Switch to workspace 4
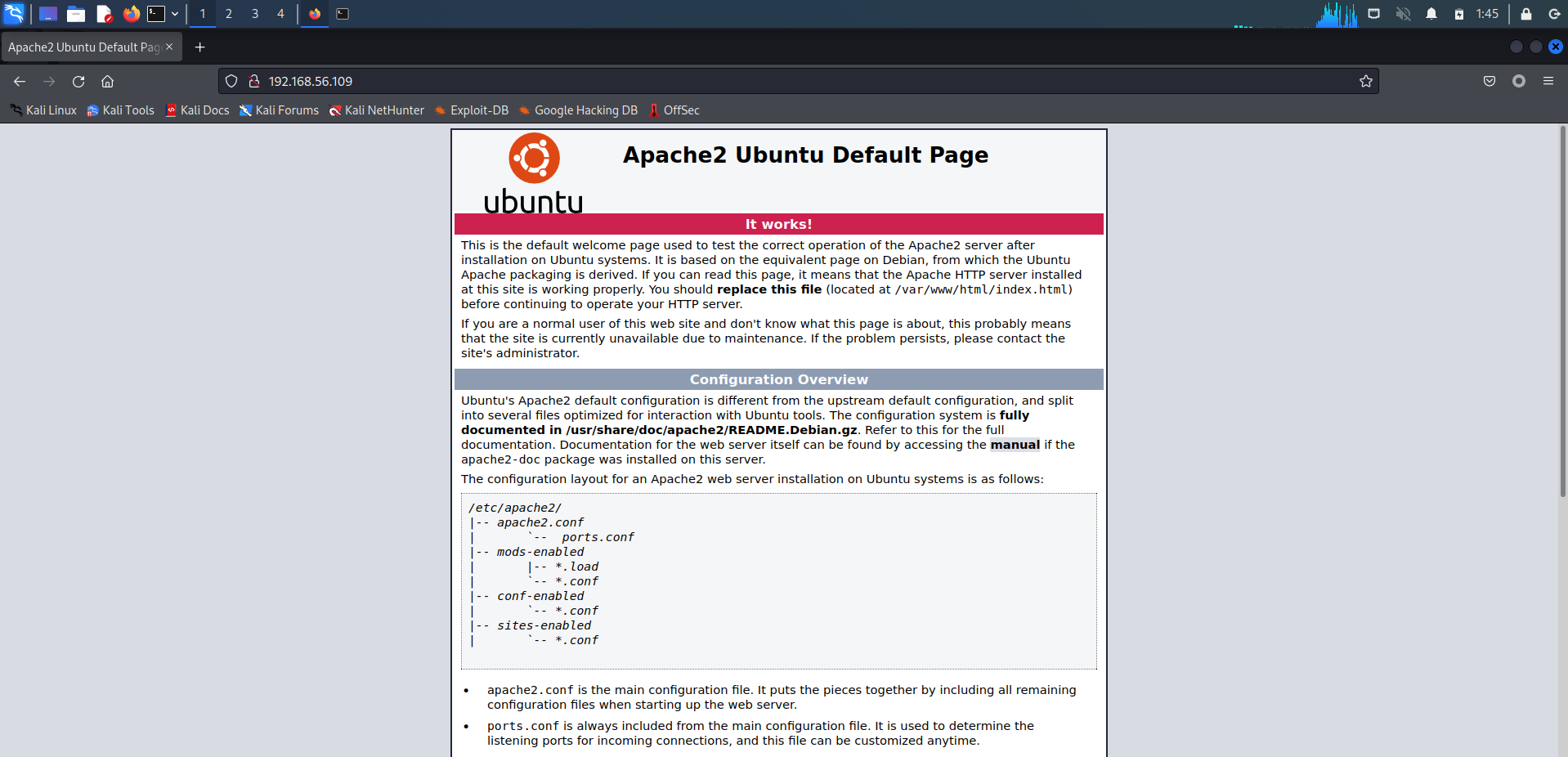The image size is (1568, 757). point(280,14)
